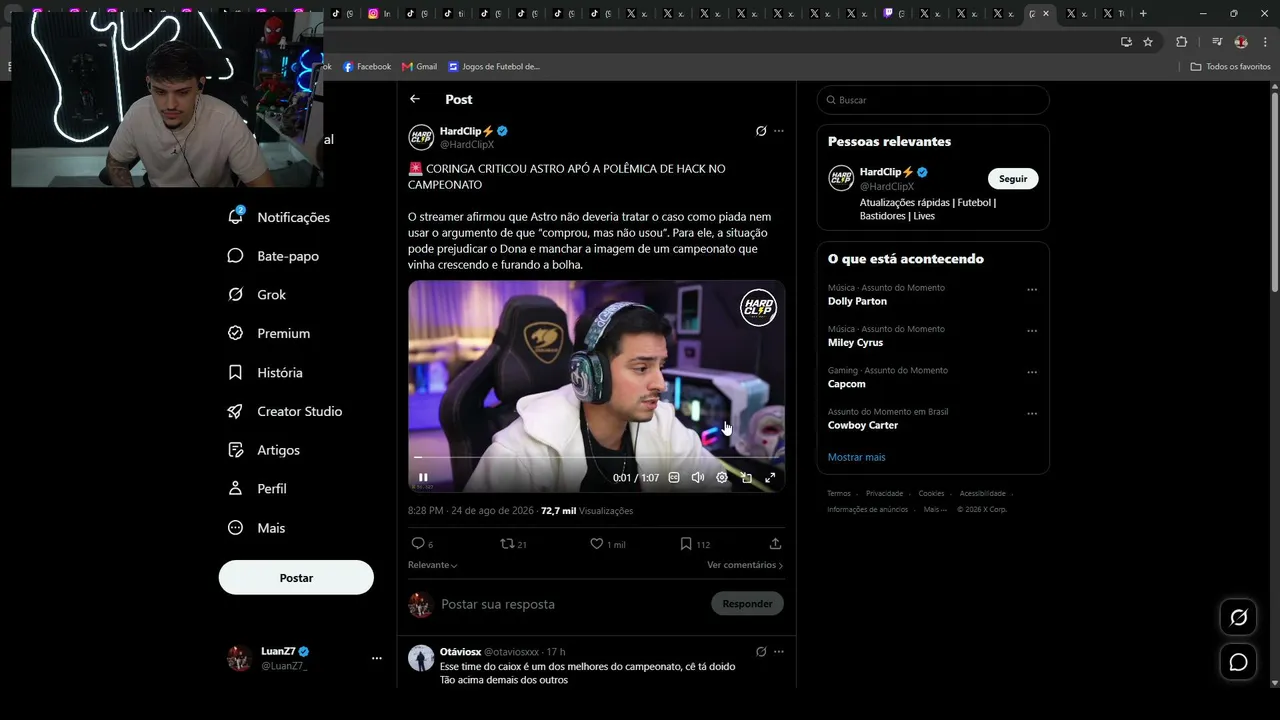The height and width of the screenshot is (720, 1280).
Task: Open Otáviosx profile avatar
Action: pyautogui.click(x=421, y=657)
